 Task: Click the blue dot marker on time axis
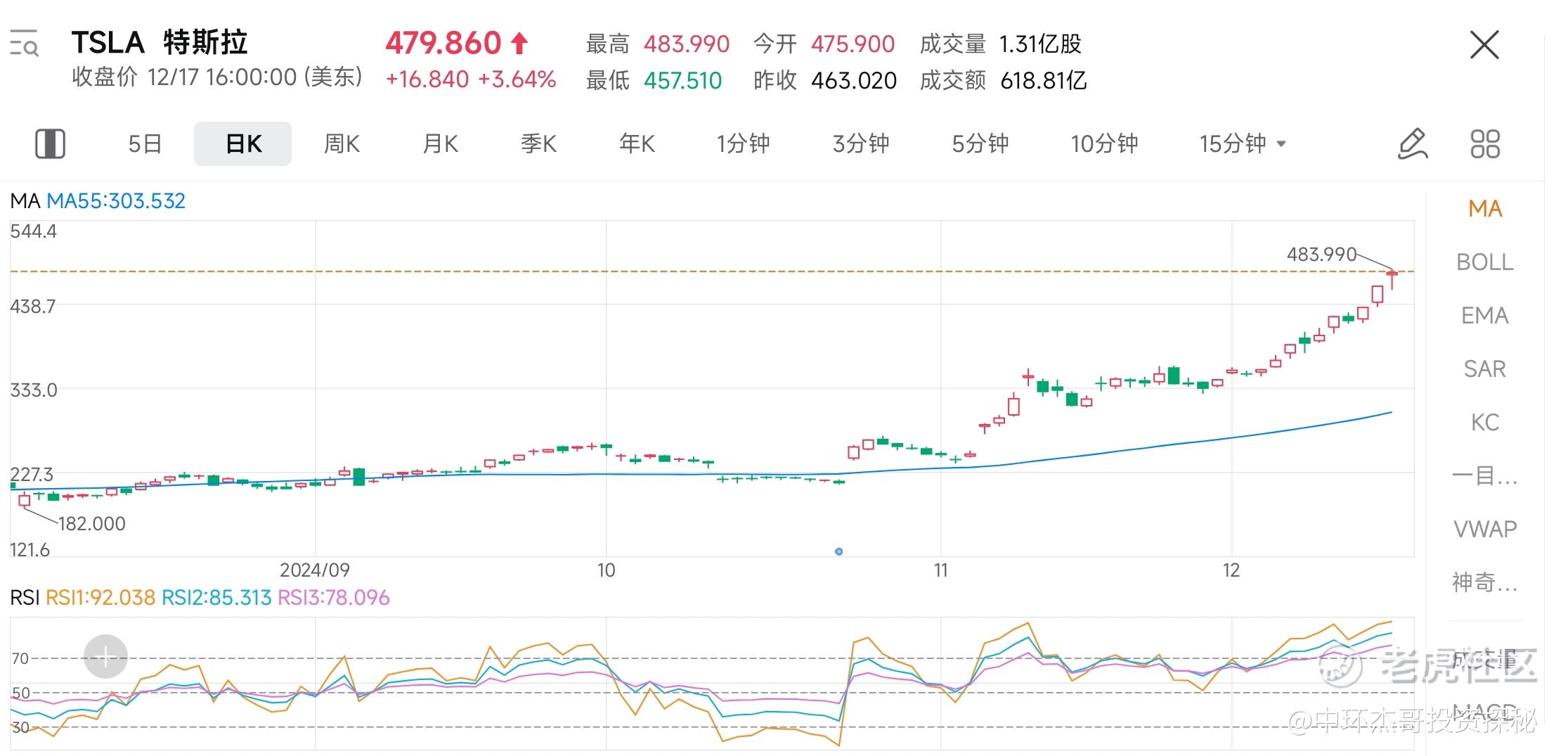click(x=838, y=551)
